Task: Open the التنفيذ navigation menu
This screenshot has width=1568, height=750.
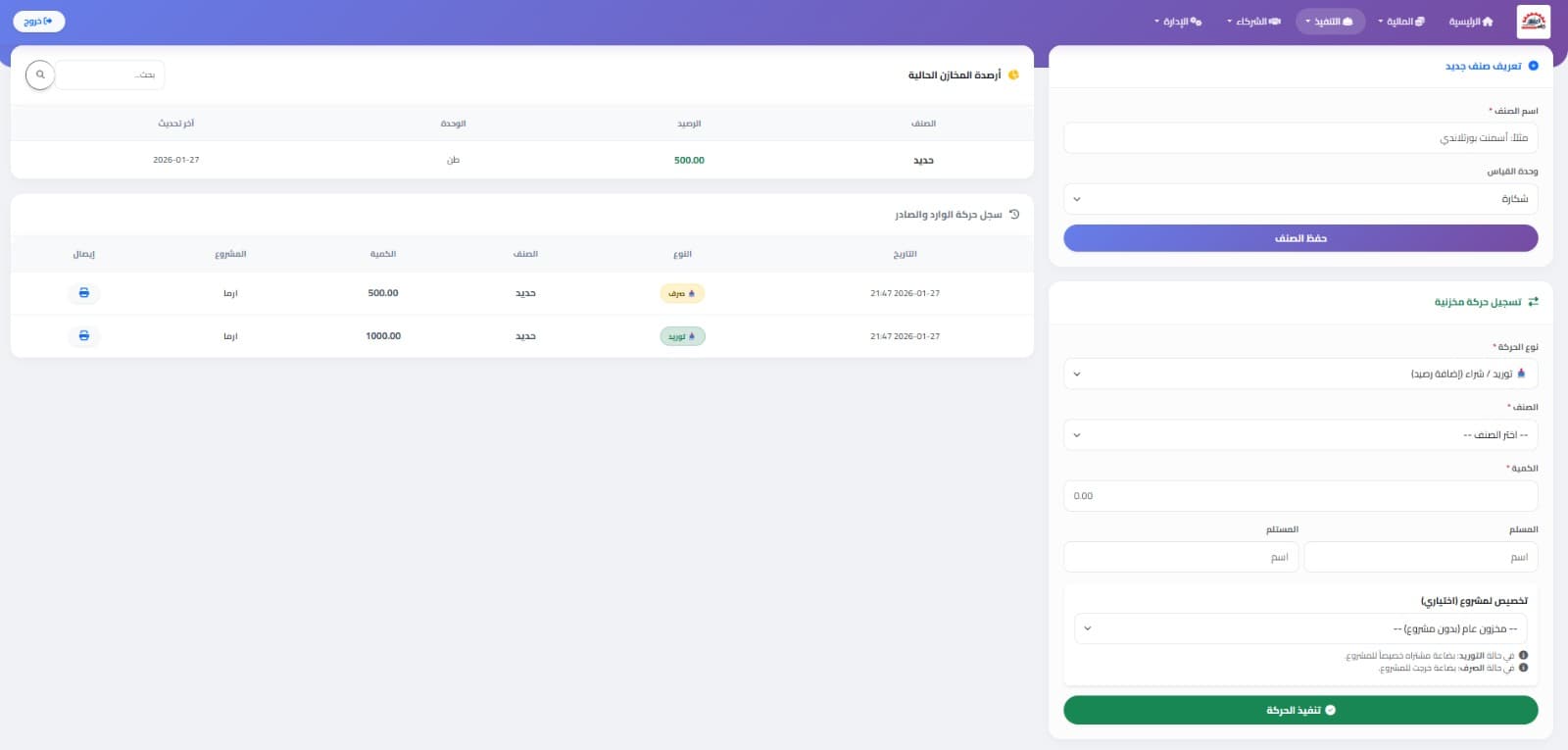Action: click(1330, 22)
